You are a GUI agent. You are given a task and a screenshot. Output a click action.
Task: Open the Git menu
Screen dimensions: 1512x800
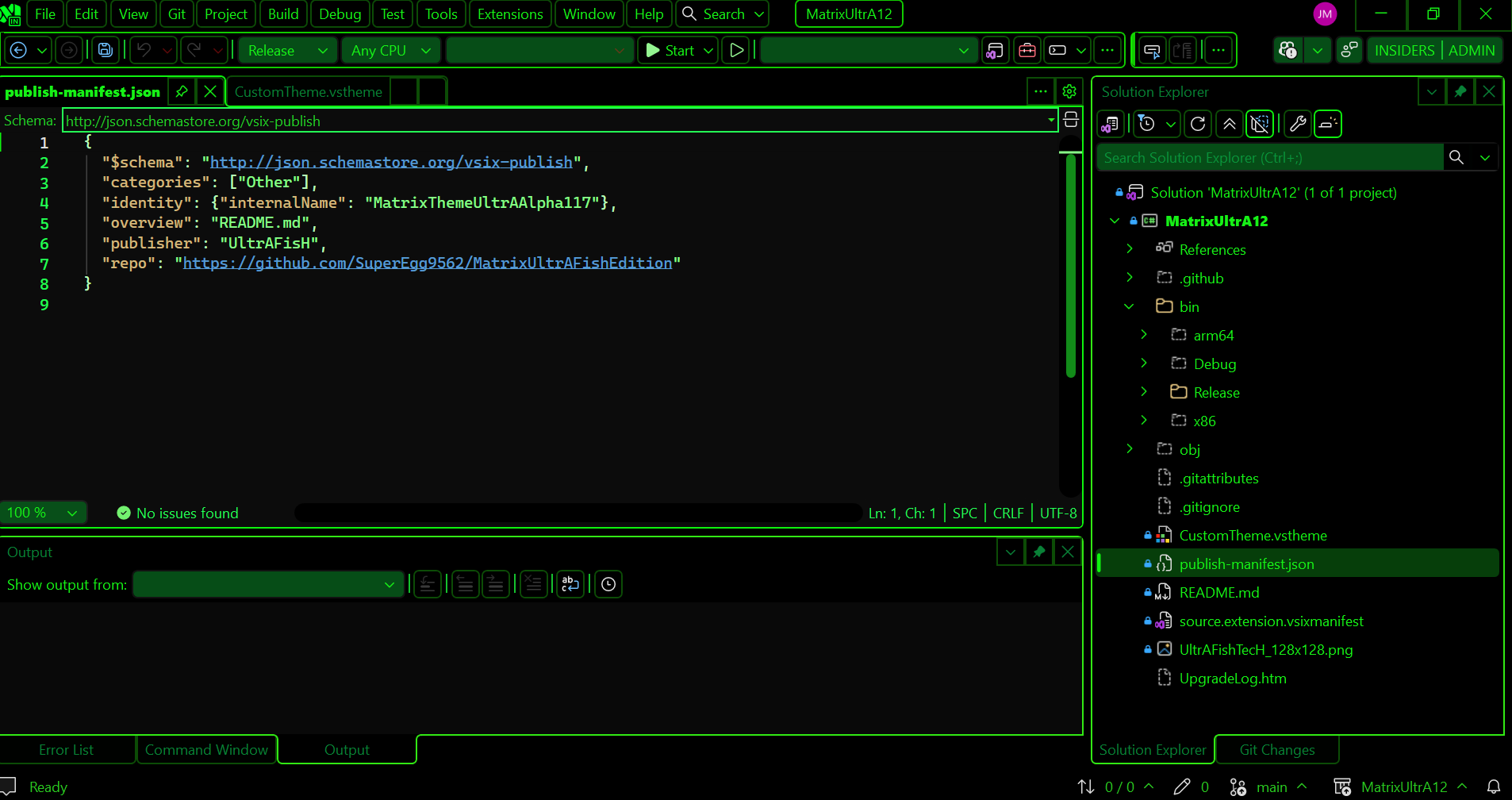[x=176, y=13]
